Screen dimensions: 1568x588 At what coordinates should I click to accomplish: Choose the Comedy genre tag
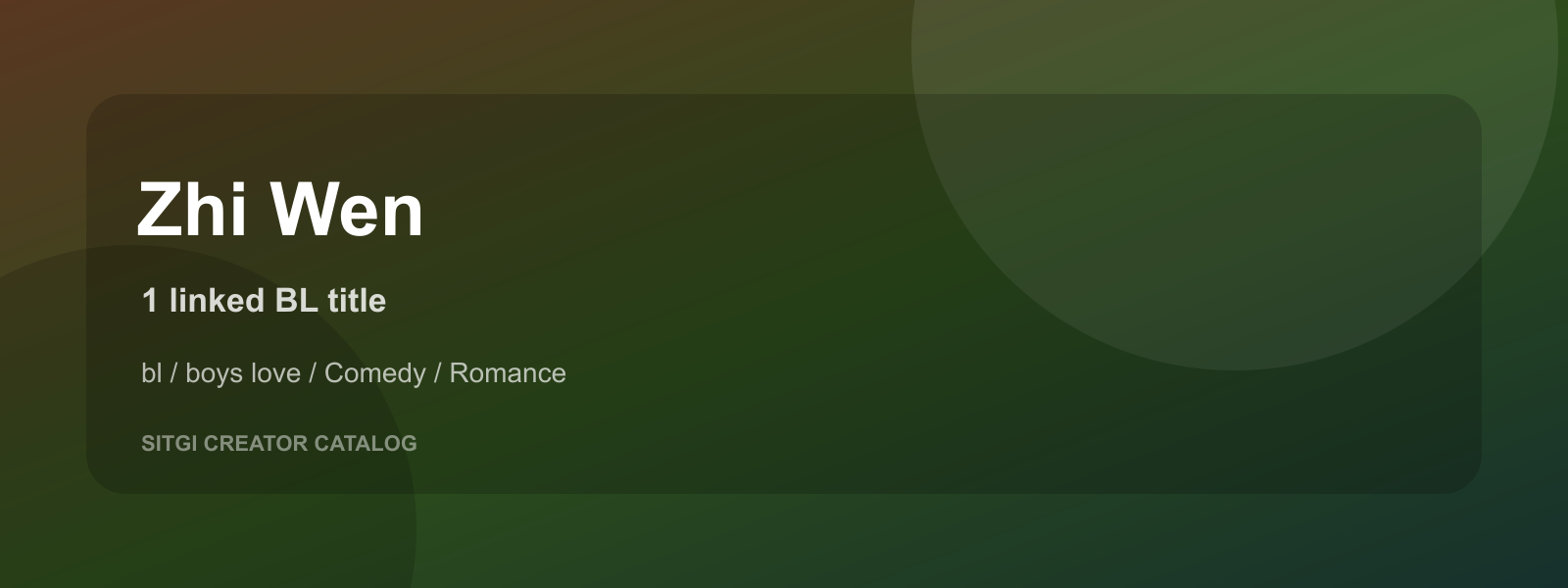[x=375, y=373]
